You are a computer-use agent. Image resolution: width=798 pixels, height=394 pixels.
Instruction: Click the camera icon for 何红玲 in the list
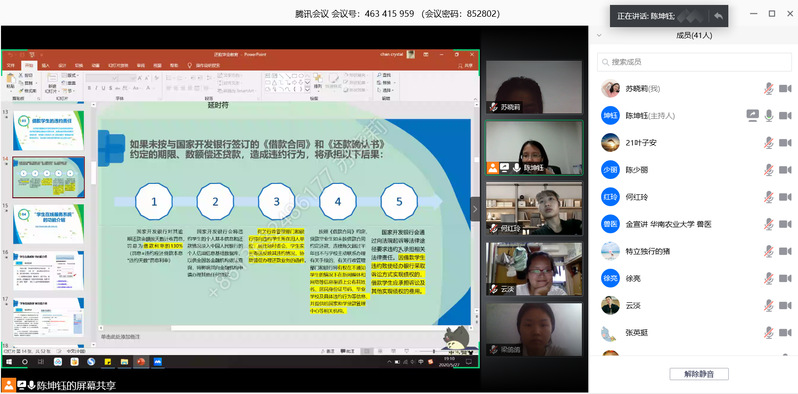click(x=785, y=197)
